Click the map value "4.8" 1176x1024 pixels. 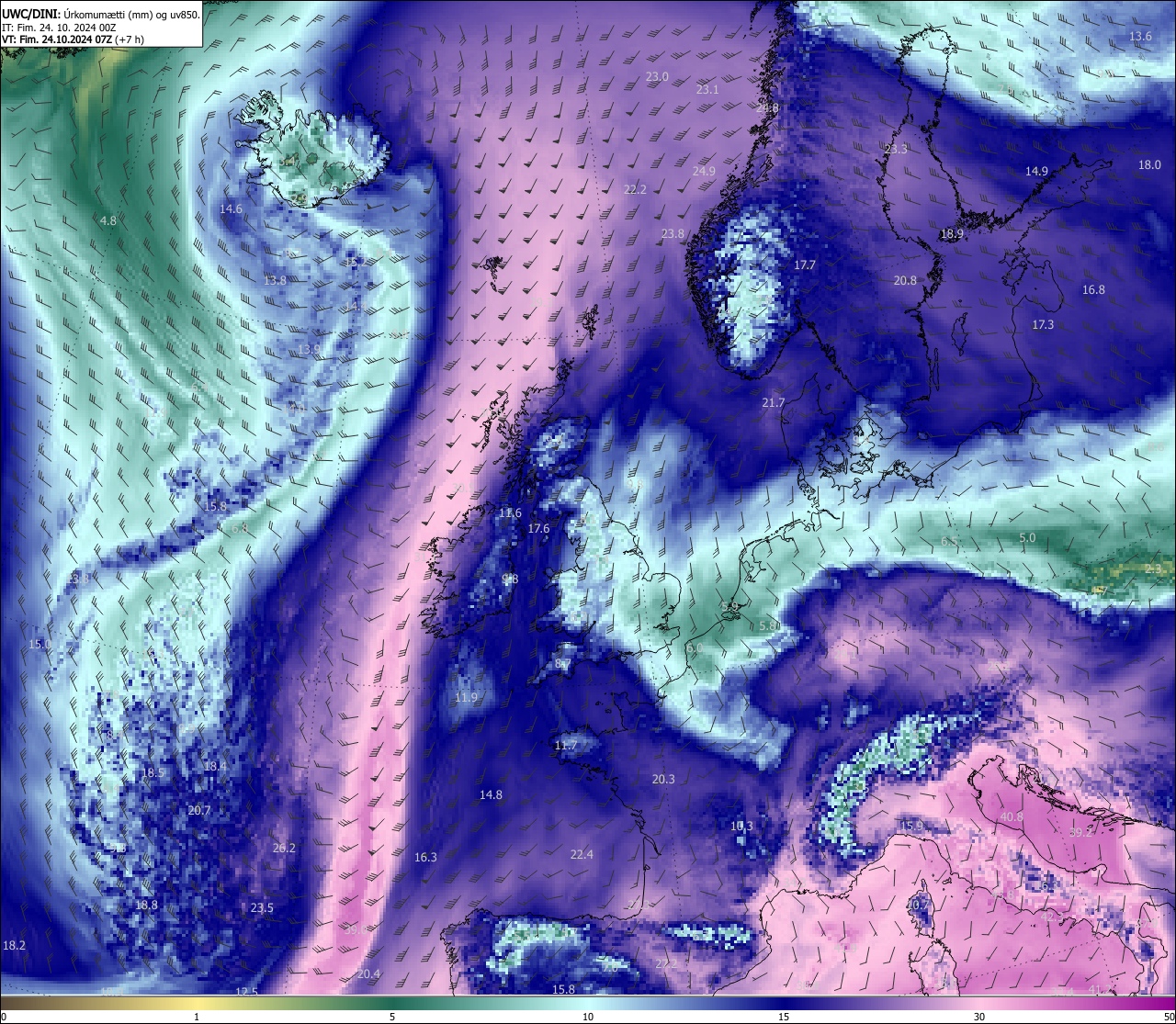(x=108, y=221)
